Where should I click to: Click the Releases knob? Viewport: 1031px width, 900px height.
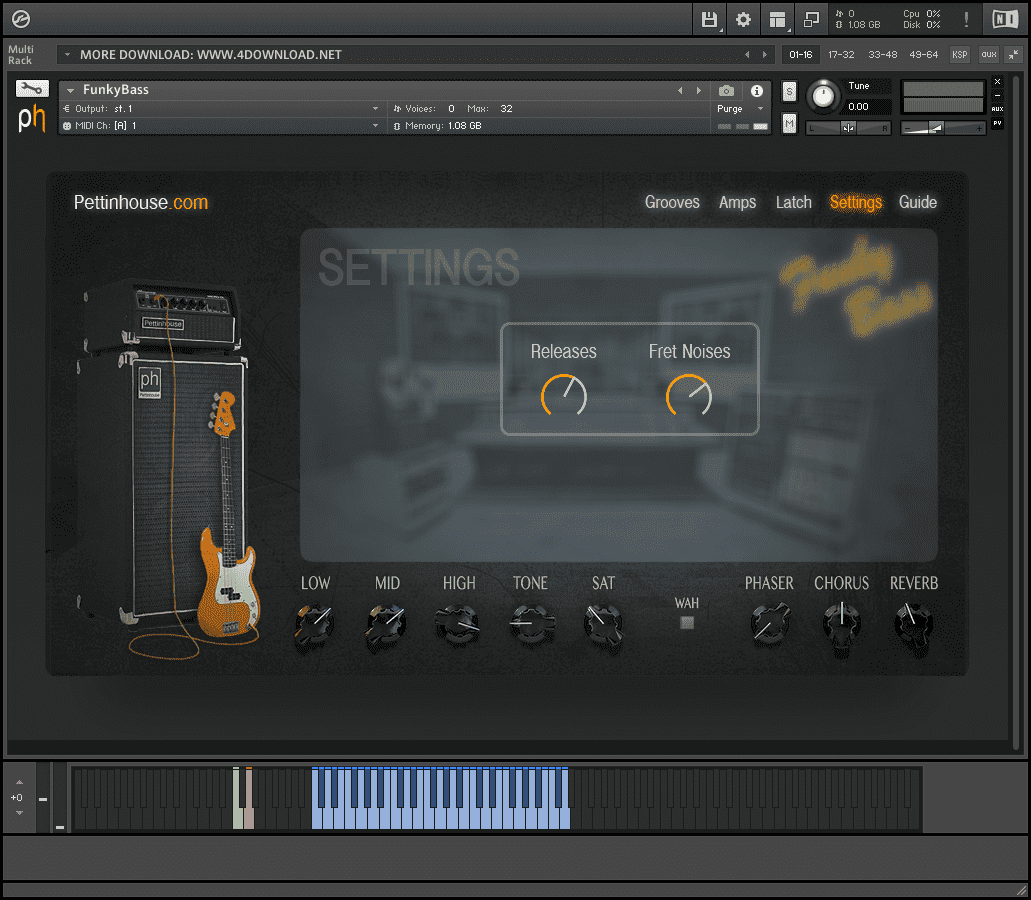click(563, 396)
